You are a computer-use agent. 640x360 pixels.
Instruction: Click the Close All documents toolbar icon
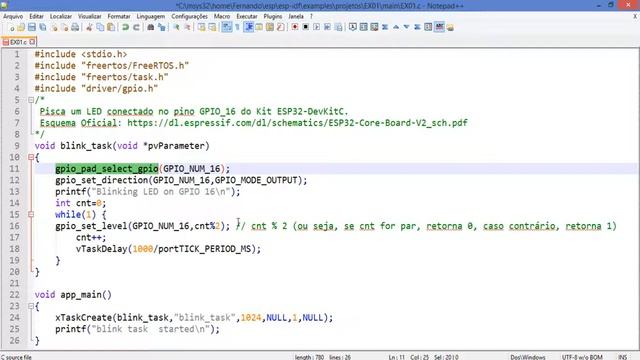[x=64, y=27]
